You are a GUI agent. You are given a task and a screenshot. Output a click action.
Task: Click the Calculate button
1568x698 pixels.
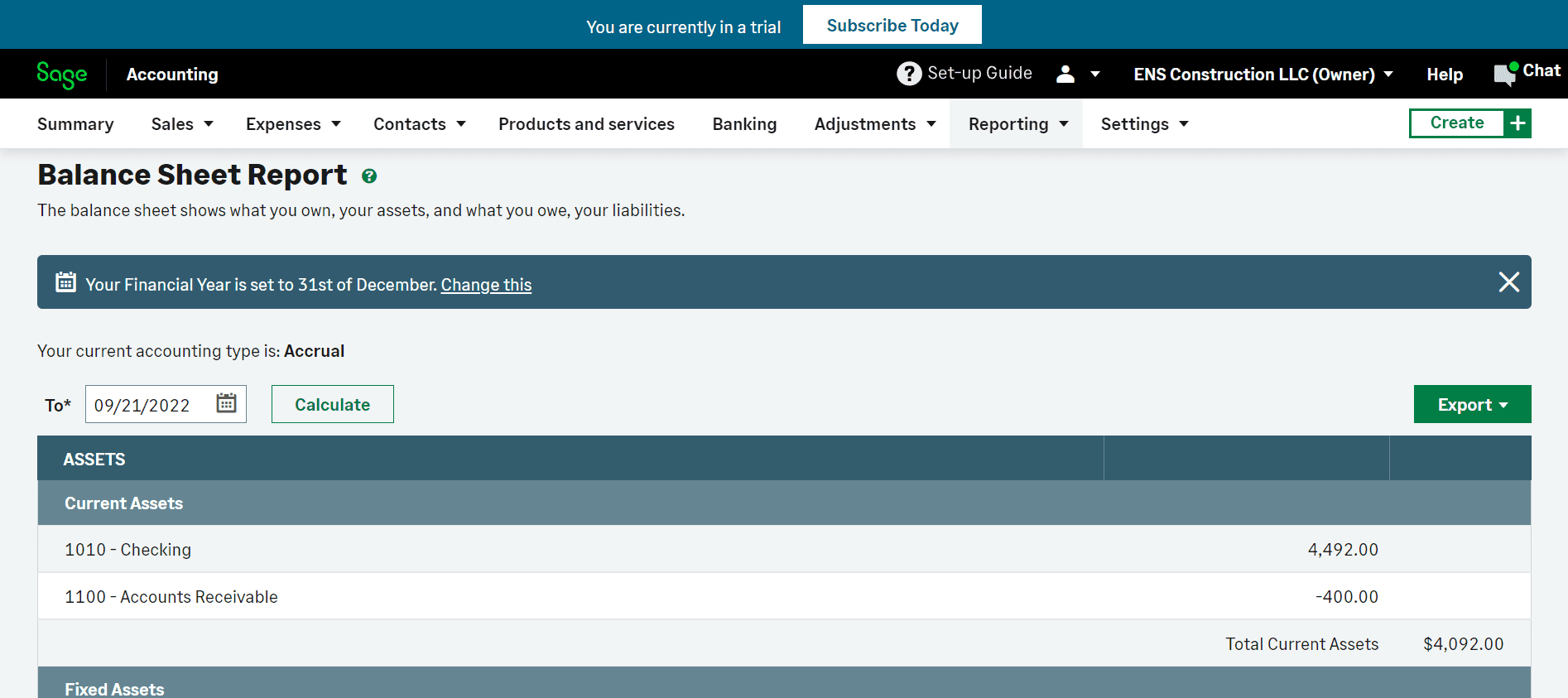click(x=333, y=404)
